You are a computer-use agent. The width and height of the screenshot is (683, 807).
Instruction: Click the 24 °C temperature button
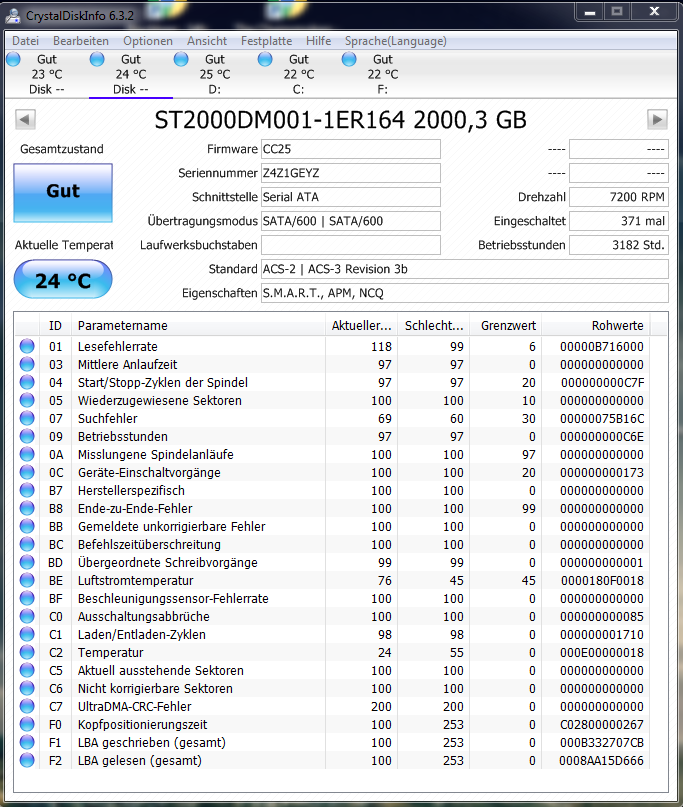[63, 279]
